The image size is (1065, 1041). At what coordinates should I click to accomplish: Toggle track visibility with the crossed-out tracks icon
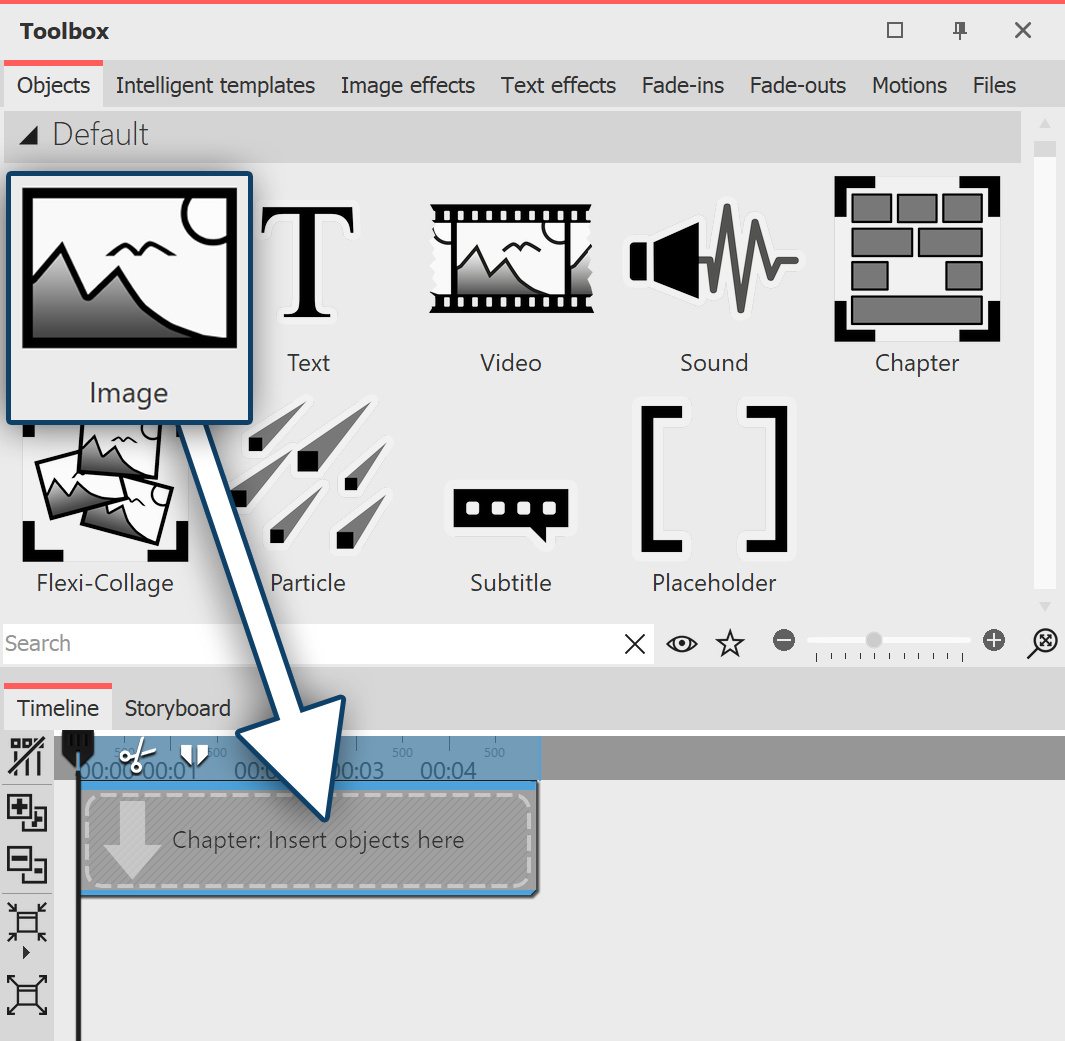click(27, 756)
